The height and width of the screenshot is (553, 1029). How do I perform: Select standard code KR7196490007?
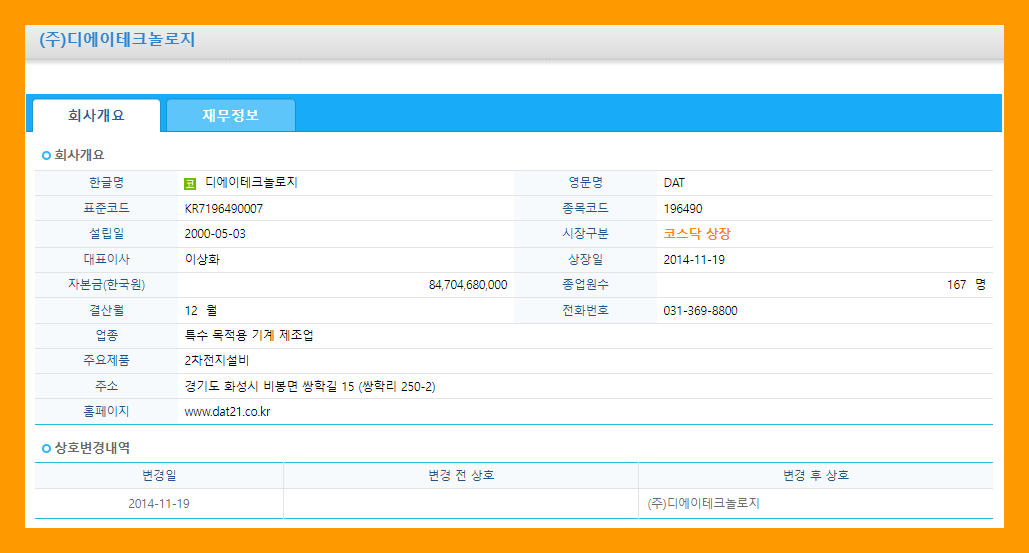coord(224,209)
